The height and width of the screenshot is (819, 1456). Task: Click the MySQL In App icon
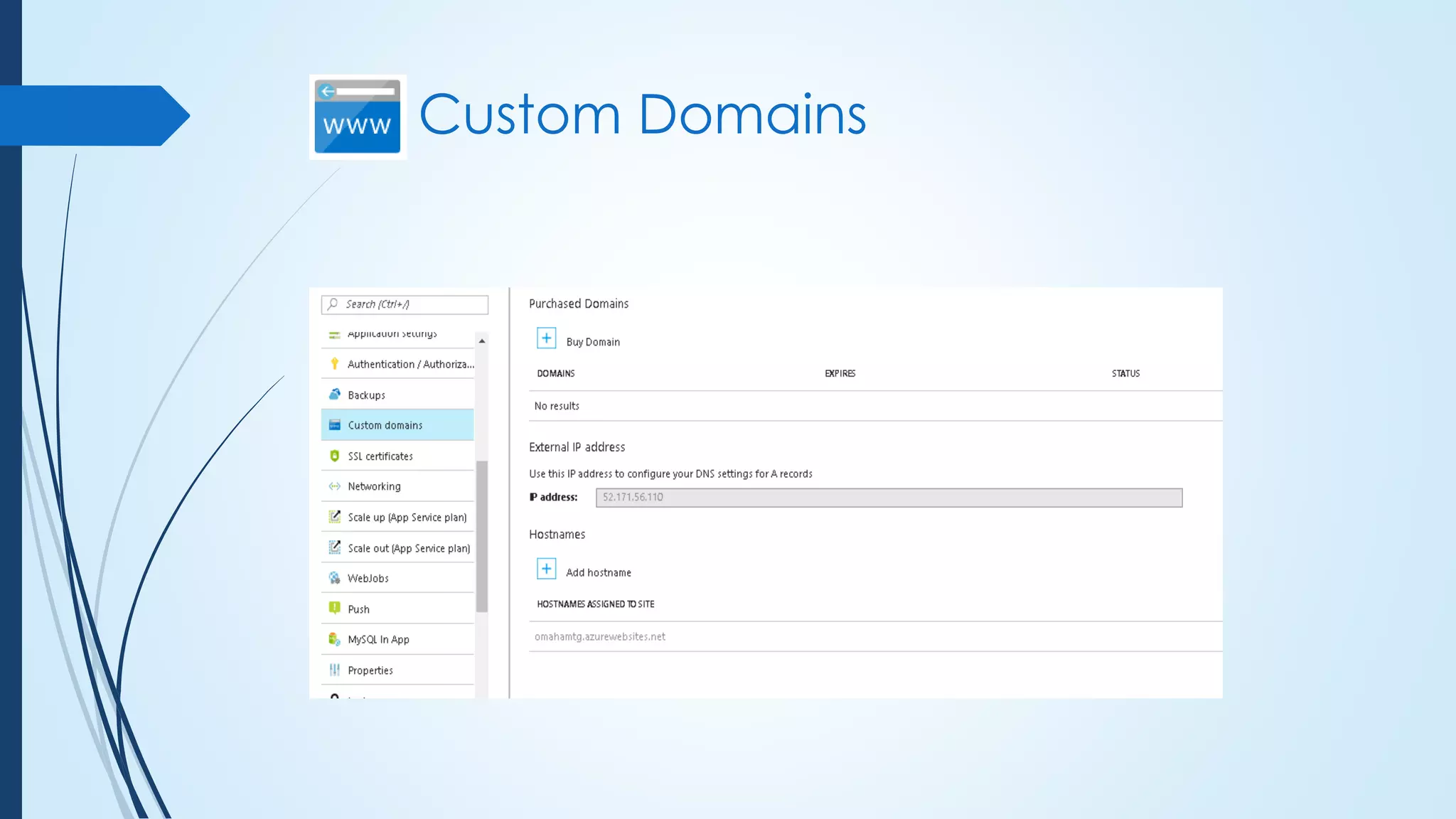334,639
